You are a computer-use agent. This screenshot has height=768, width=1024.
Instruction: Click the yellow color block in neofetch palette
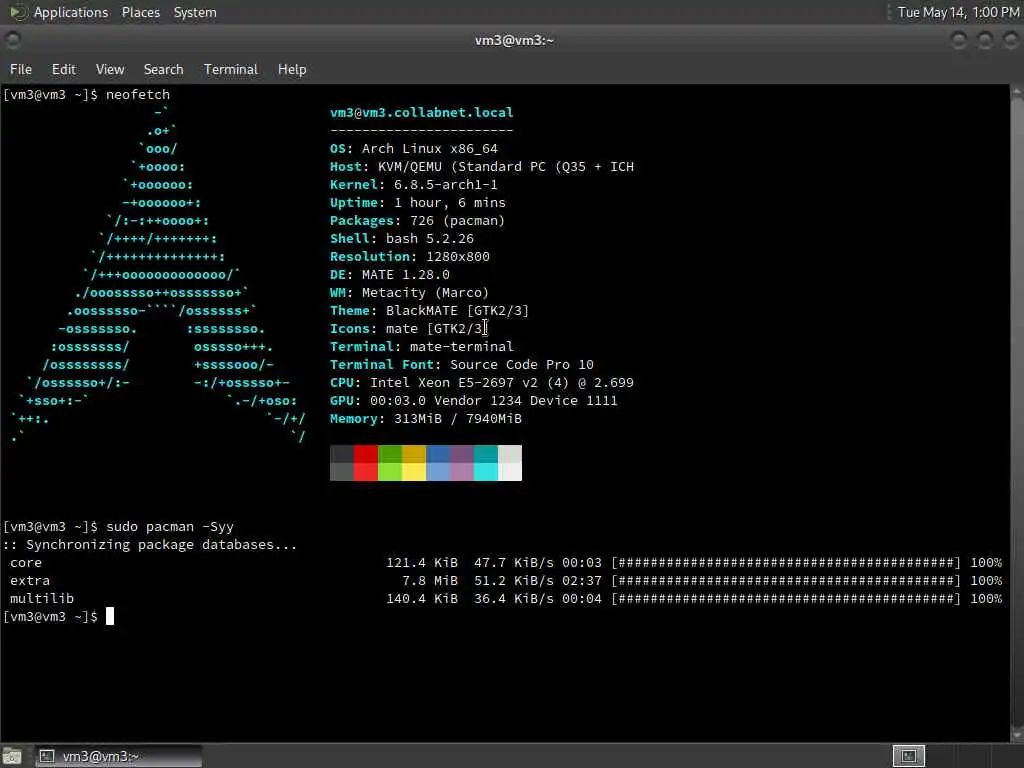tap(414, 463)
